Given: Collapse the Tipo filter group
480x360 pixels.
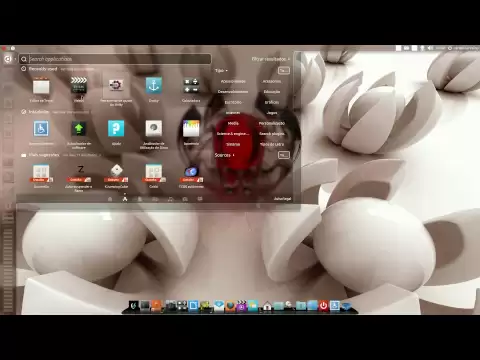Looking at the screenshot, I should (x=221, y=70).
